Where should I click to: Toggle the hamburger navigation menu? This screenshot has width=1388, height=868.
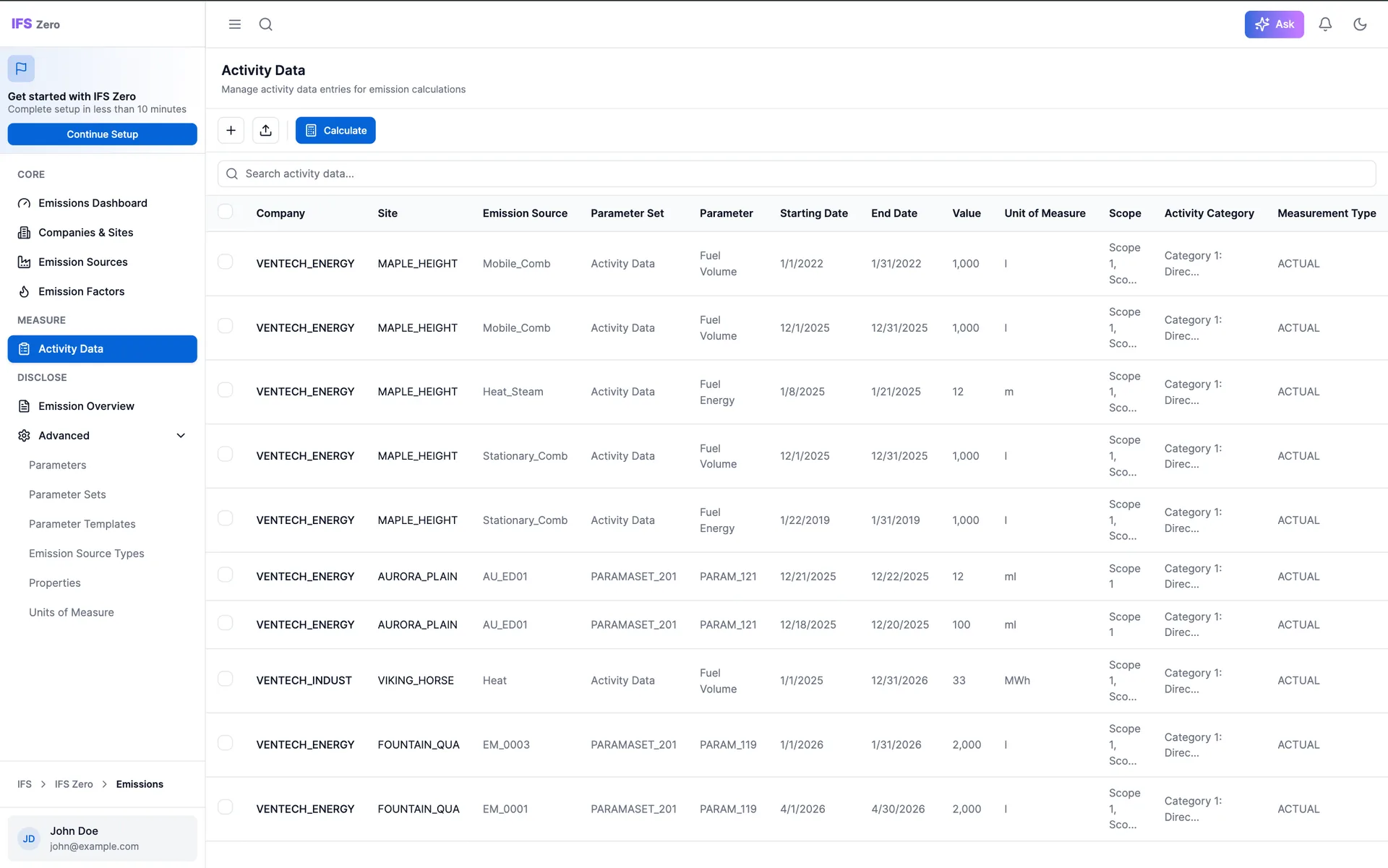click(x=234, y=24)
